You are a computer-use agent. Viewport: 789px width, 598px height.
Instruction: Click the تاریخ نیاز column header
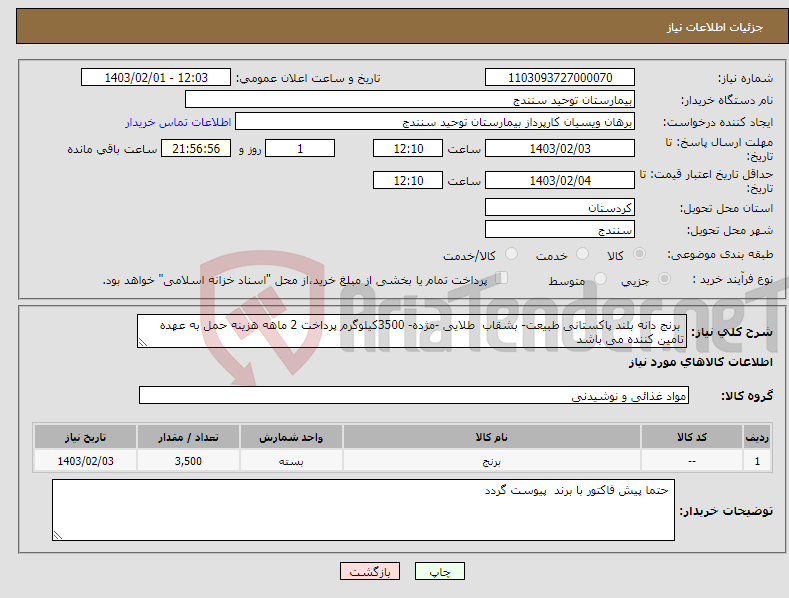[86, 437]
